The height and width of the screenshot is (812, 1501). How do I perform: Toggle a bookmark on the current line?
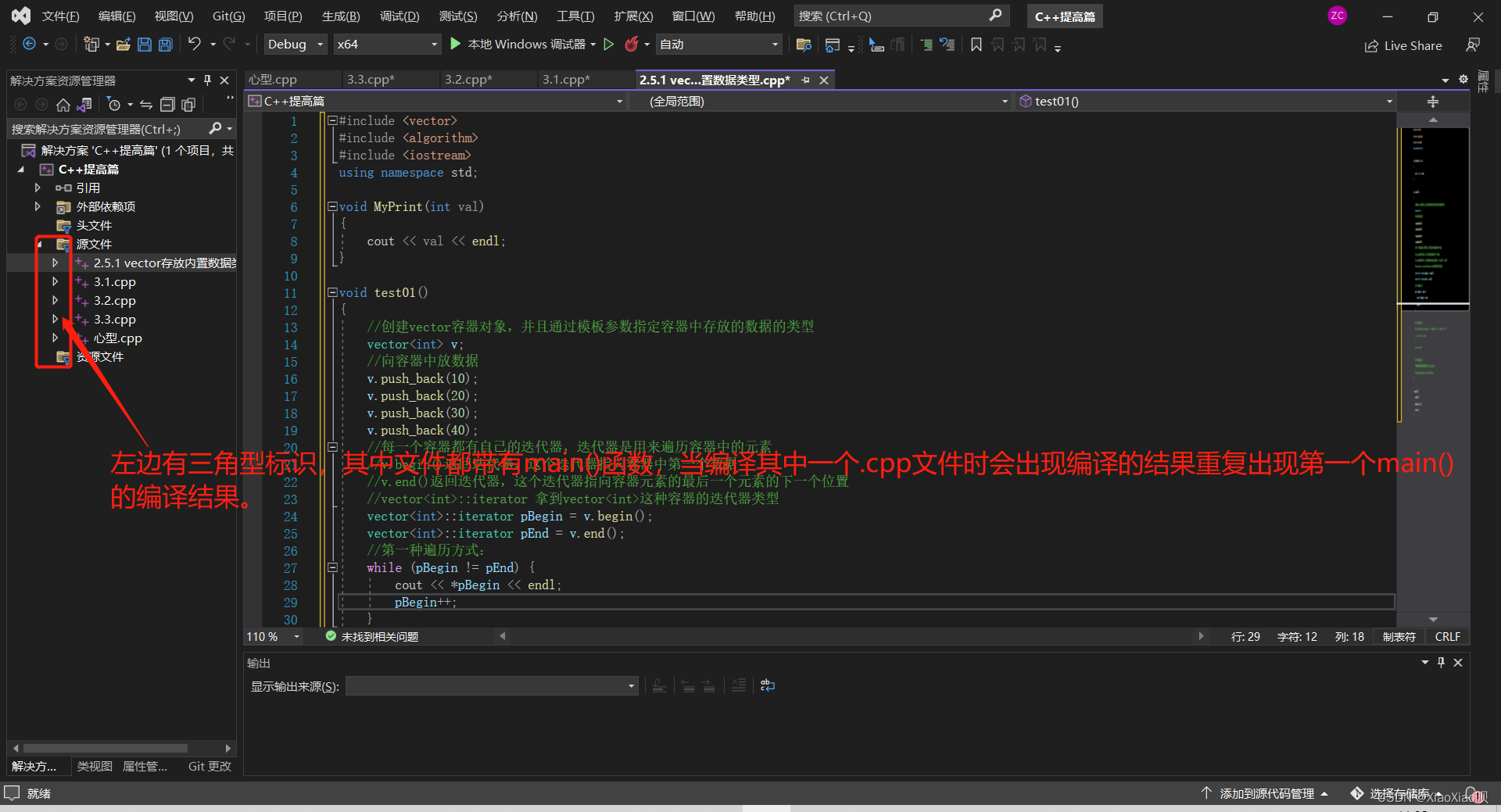pyautogui.click(x=976, y=45)
